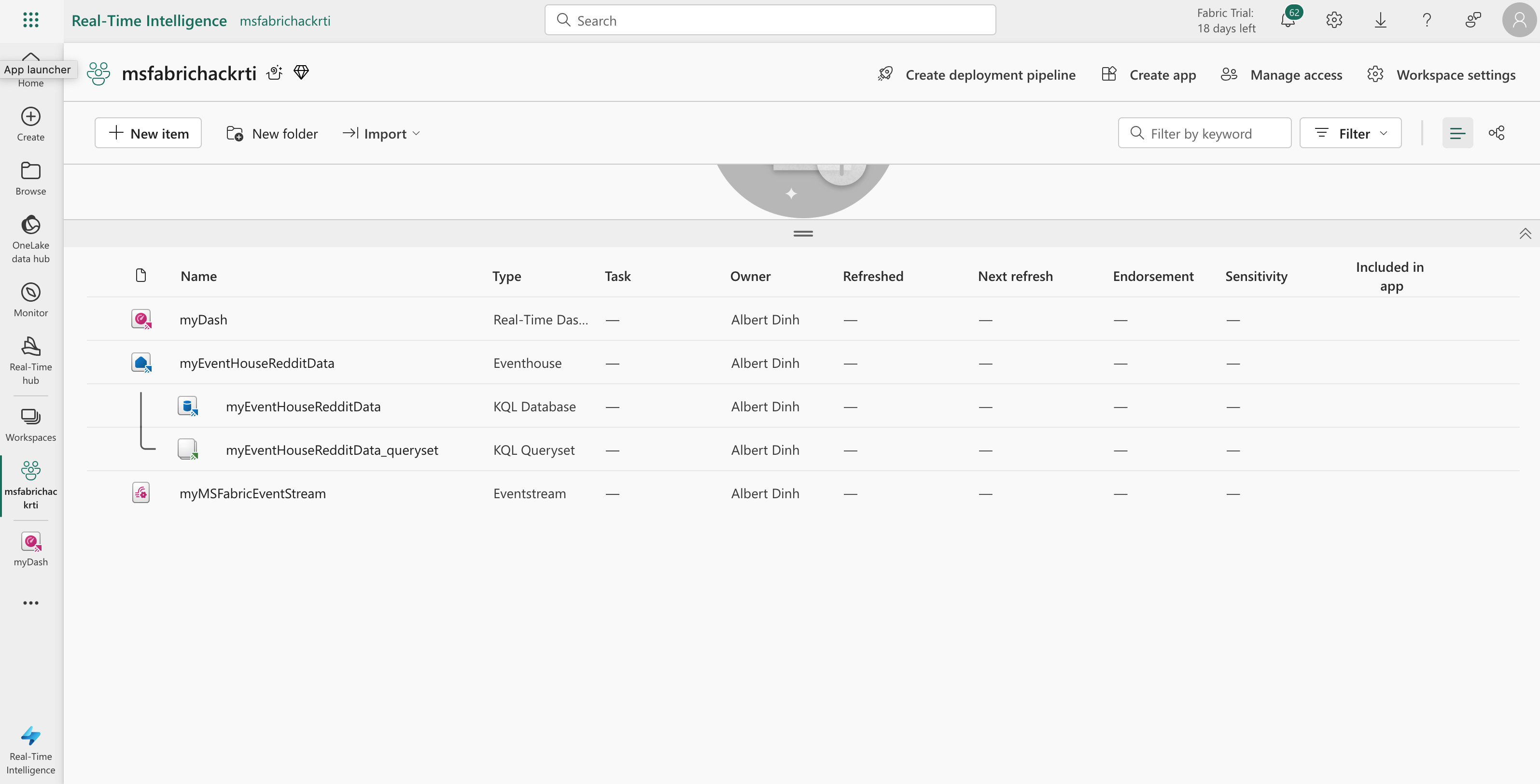This screenshot has height=784, width=1540.
Task: Open the Filter dropdown
Action: pos(1350,133)
